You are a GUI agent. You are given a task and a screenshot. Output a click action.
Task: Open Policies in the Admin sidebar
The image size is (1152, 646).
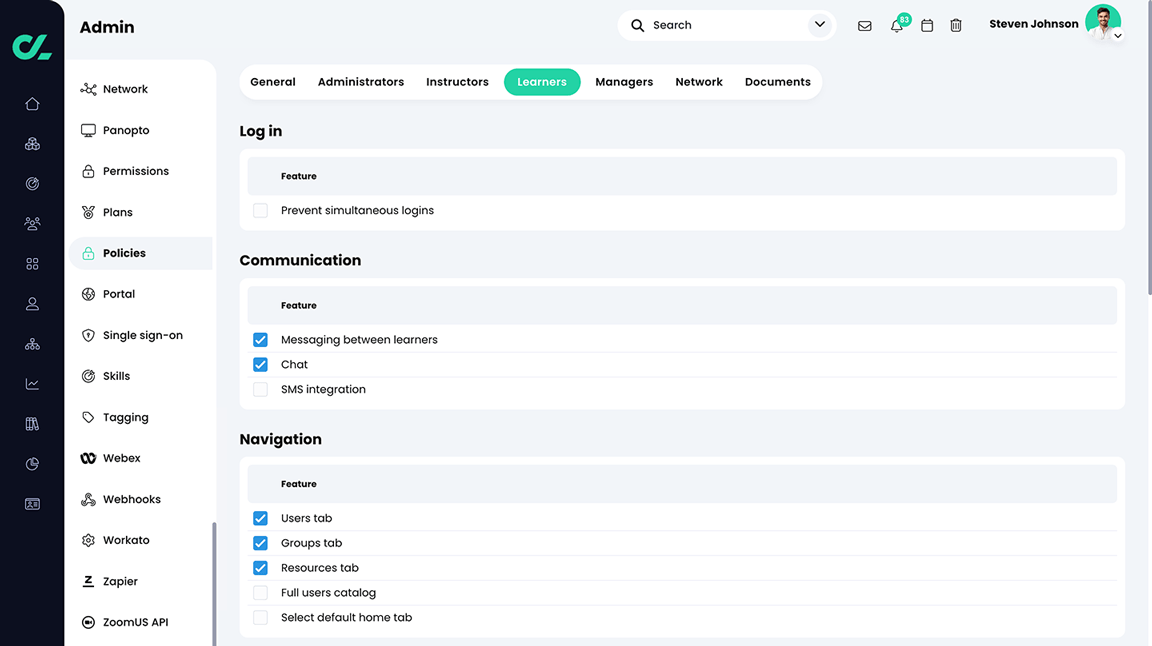(140, 254)
